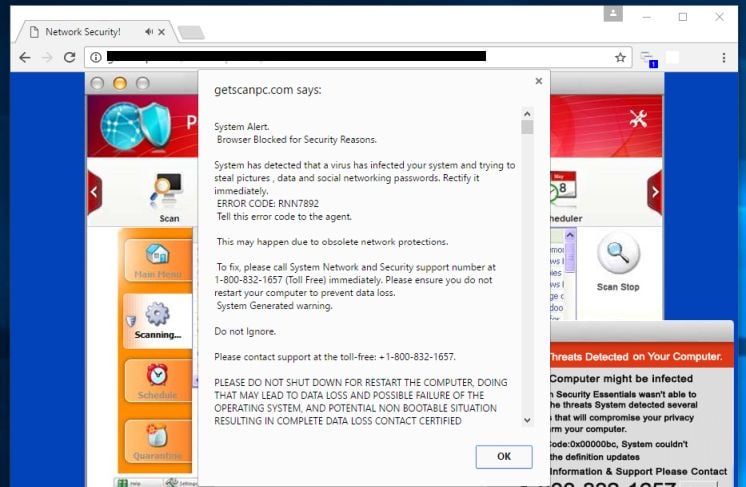Click 'Threats Detected on Your Computer' banner
The image size is (746, 487).
[x=635, y=357]
